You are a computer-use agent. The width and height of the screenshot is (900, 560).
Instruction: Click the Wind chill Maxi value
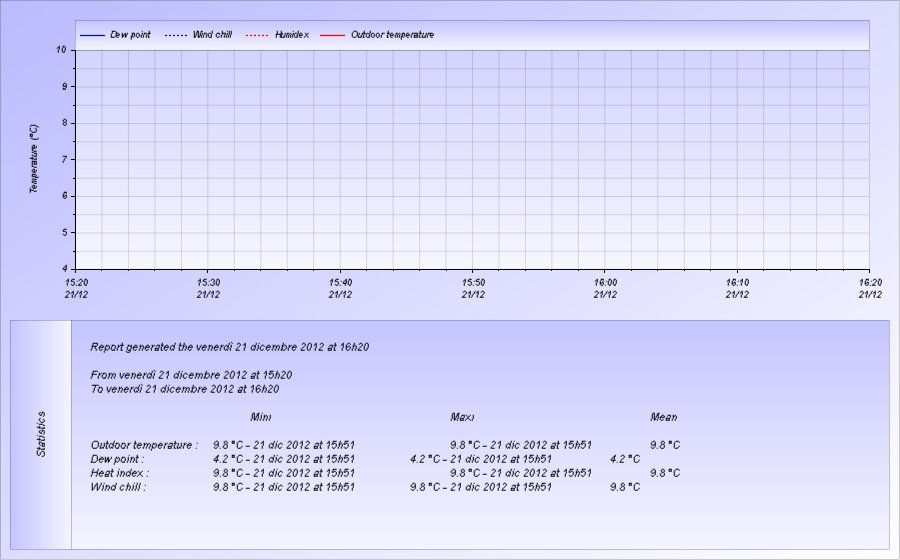click(481, 487)
